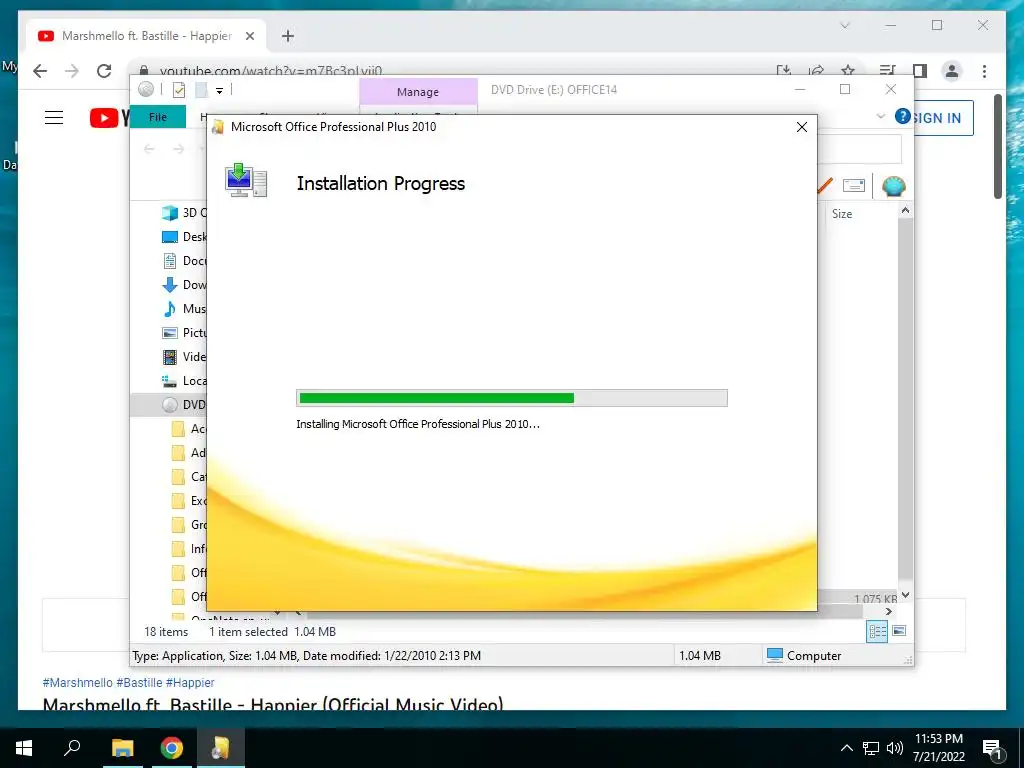Open File Explorer from taskbar

click(122, 748)
